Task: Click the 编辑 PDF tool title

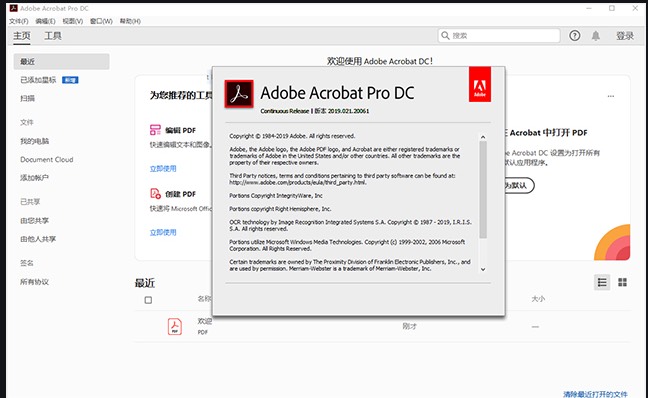Action: [181, 130]
